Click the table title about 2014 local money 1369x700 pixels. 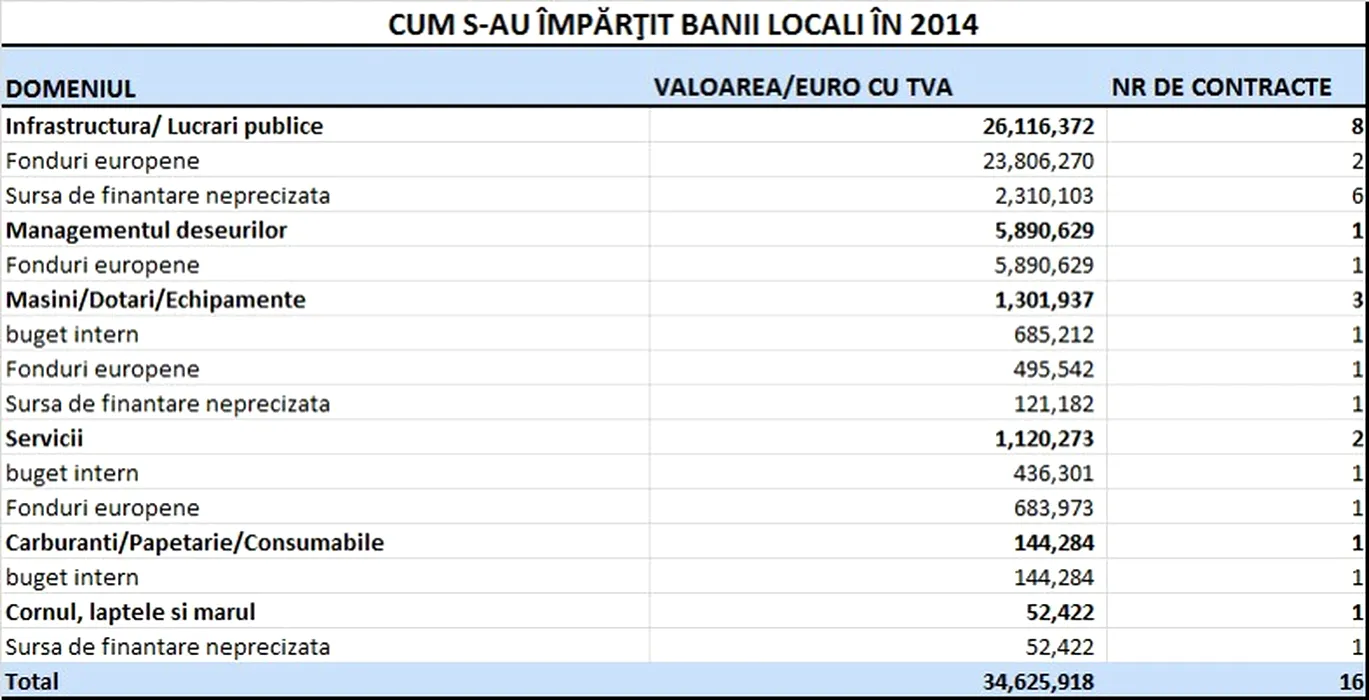point(683,24)
